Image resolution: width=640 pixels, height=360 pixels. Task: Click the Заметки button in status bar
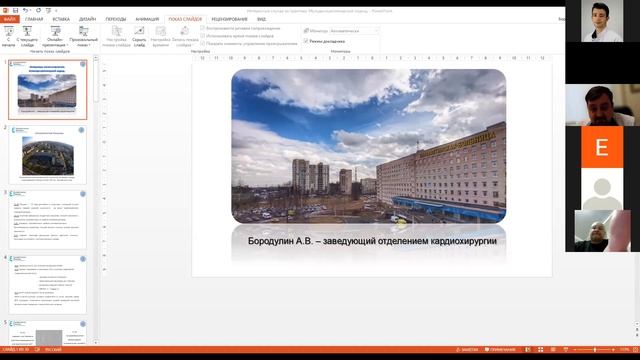pos(467,350)
